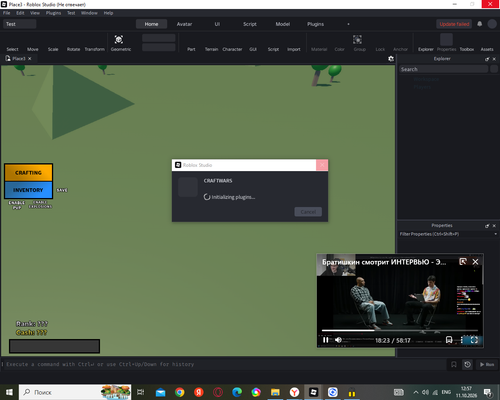Close the Properties panel
Viewport: 500px width, 400px height.
pyautogui.click(x=494, y=226)
